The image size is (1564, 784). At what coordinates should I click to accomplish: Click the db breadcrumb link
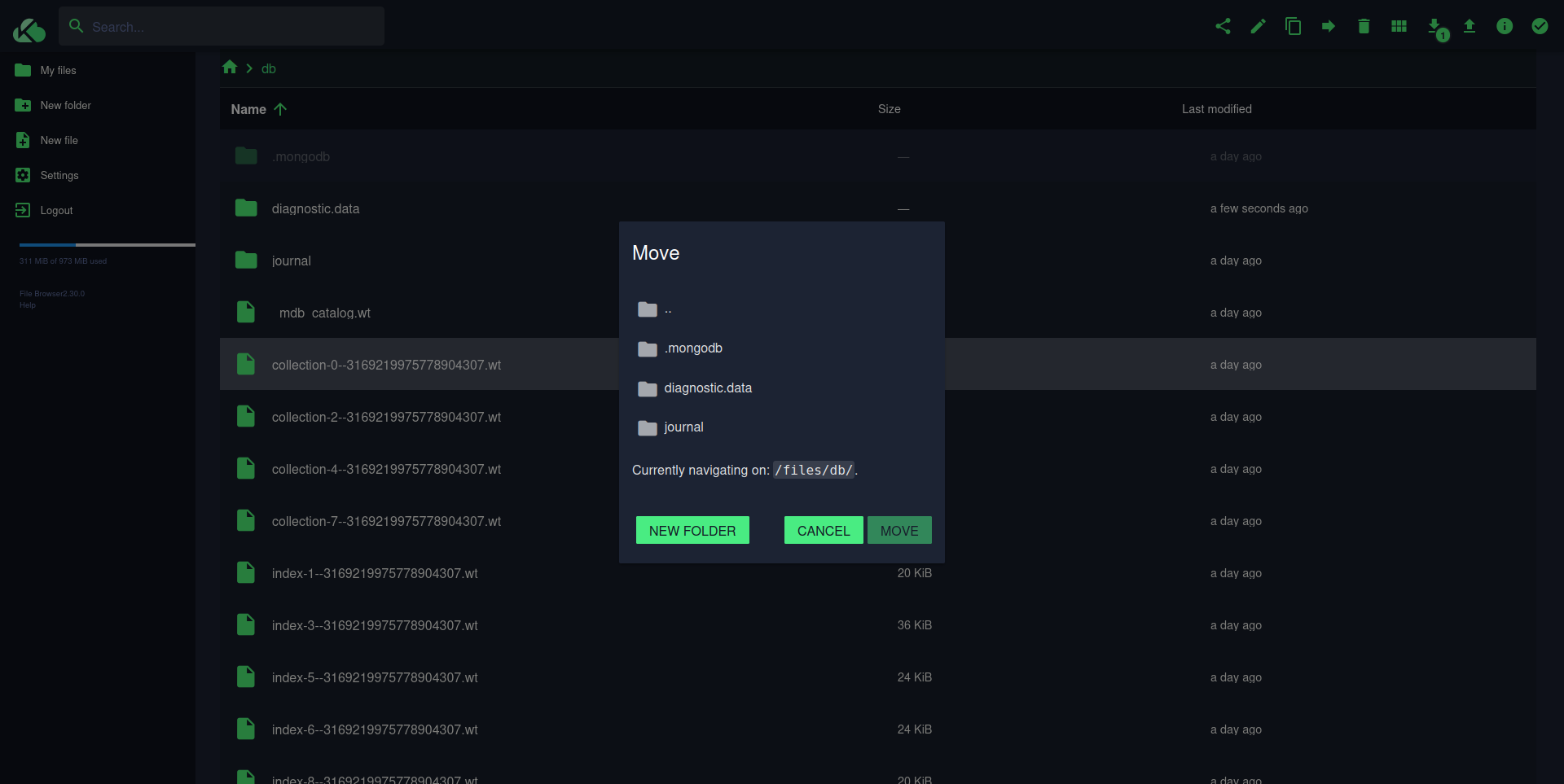[269, 68]
